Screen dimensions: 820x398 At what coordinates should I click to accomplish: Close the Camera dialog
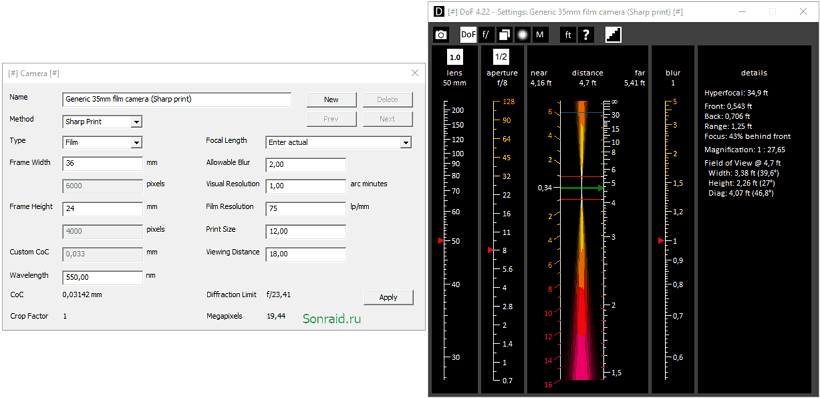pyautogui.click(x=415, y=73)
